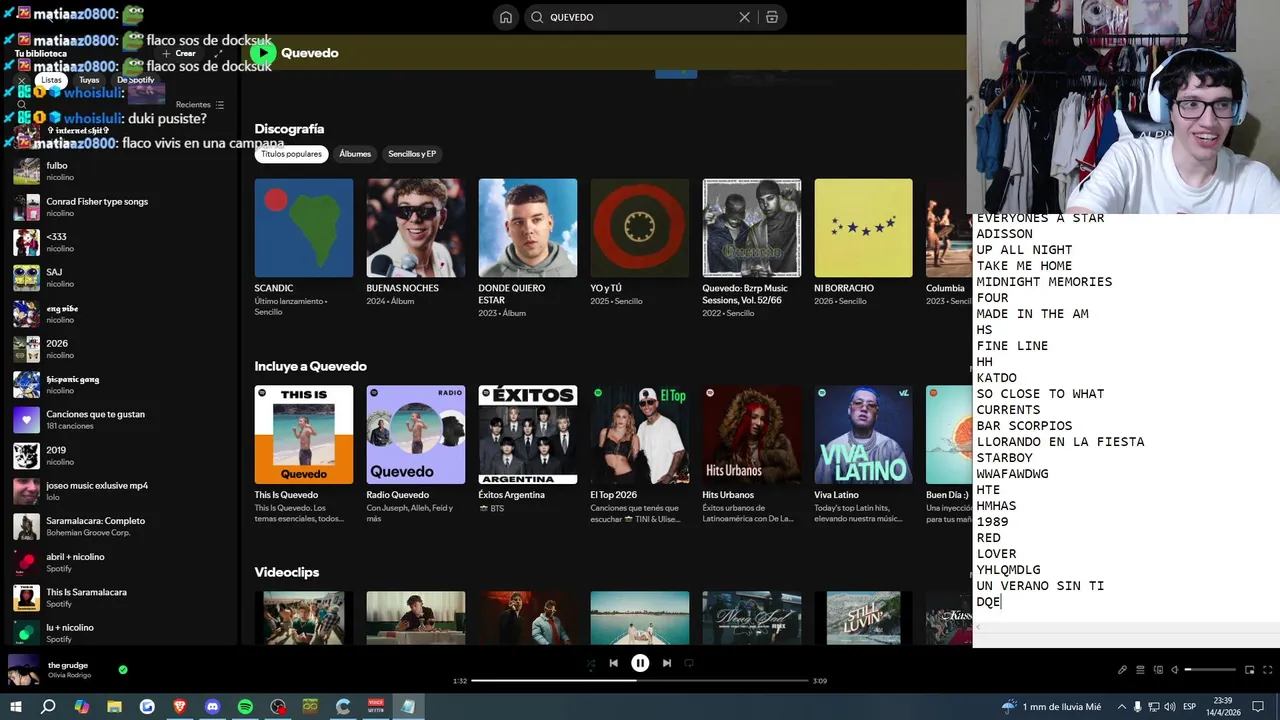Open the Incluye a Quevedo heading
This screenshot has width=1280, height=720.
pos(310,366)
